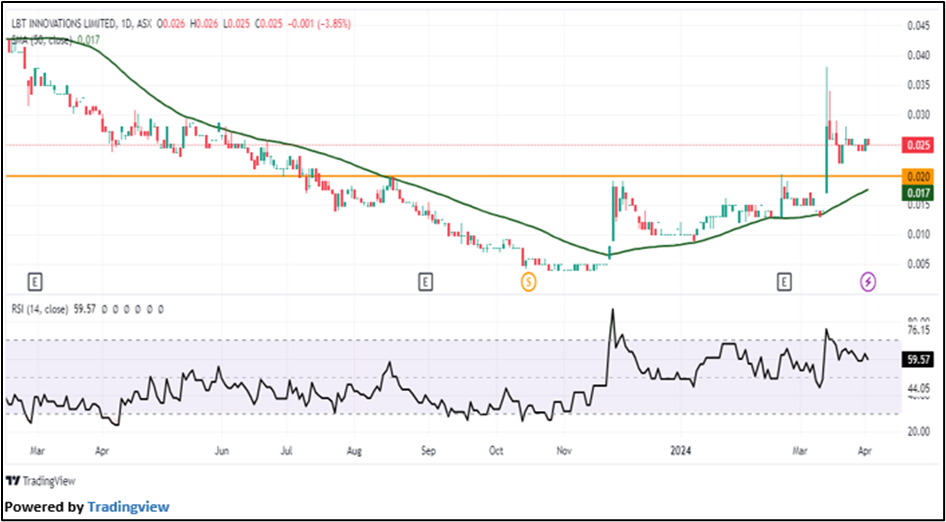Click the TradingView logo
This screenshot has height=522, width=946.
point(41,481)
